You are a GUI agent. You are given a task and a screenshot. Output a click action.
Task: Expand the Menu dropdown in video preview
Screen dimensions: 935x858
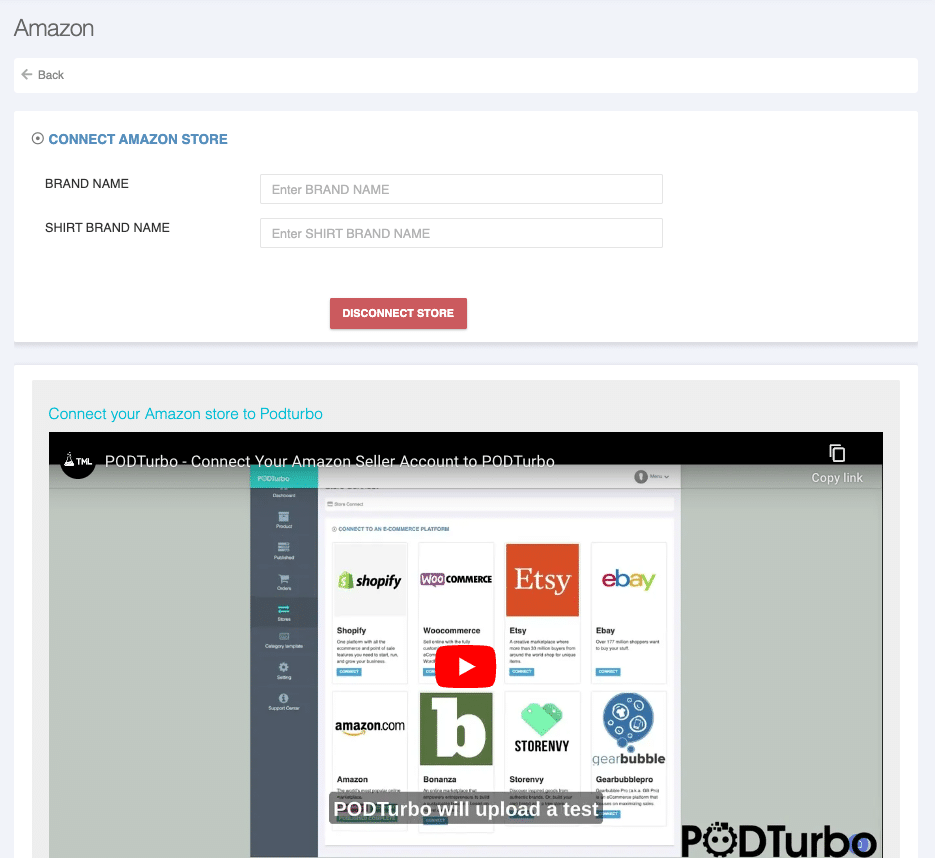coord(653,477)
